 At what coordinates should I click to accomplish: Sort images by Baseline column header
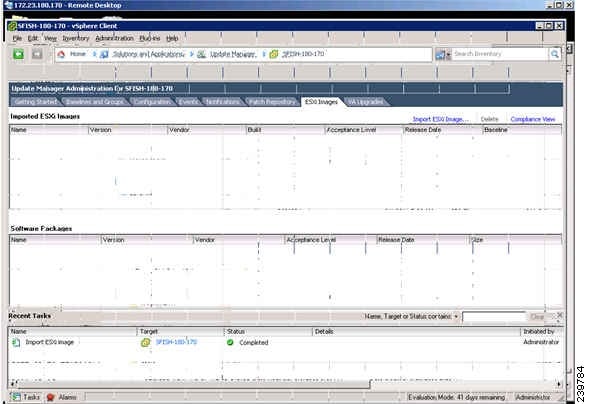[522, 130]
